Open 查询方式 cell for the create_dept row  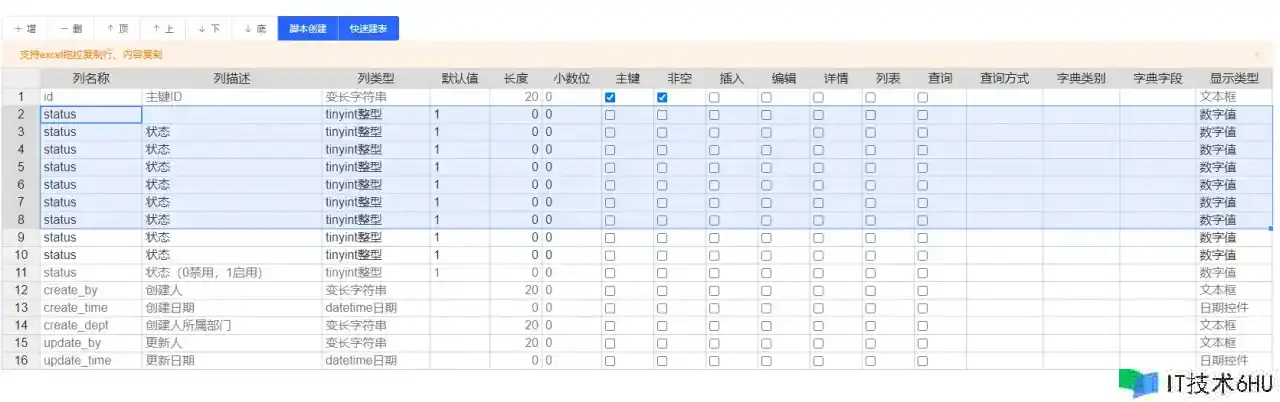(x=1004, y=325)
